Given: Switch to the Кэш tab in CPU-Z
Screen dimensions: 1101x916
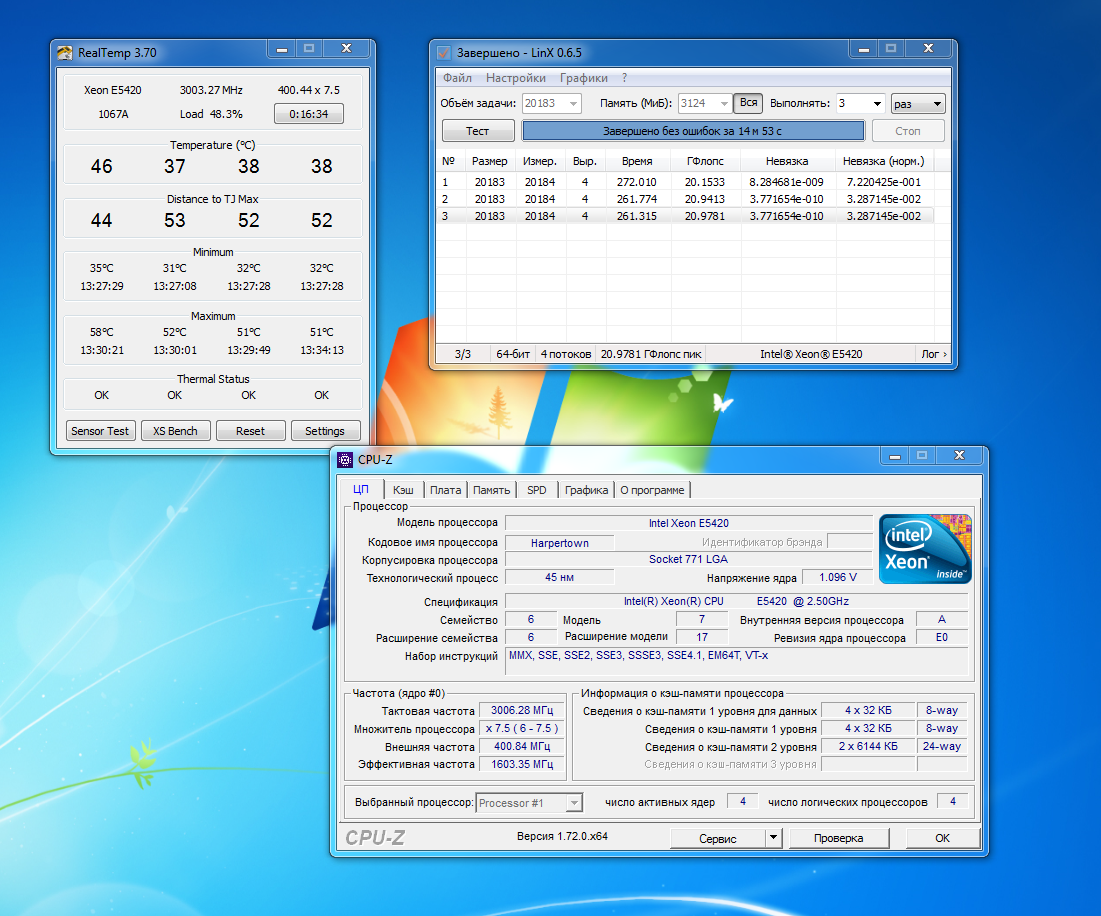Looking at the screenshot, I should pos(403,490).
